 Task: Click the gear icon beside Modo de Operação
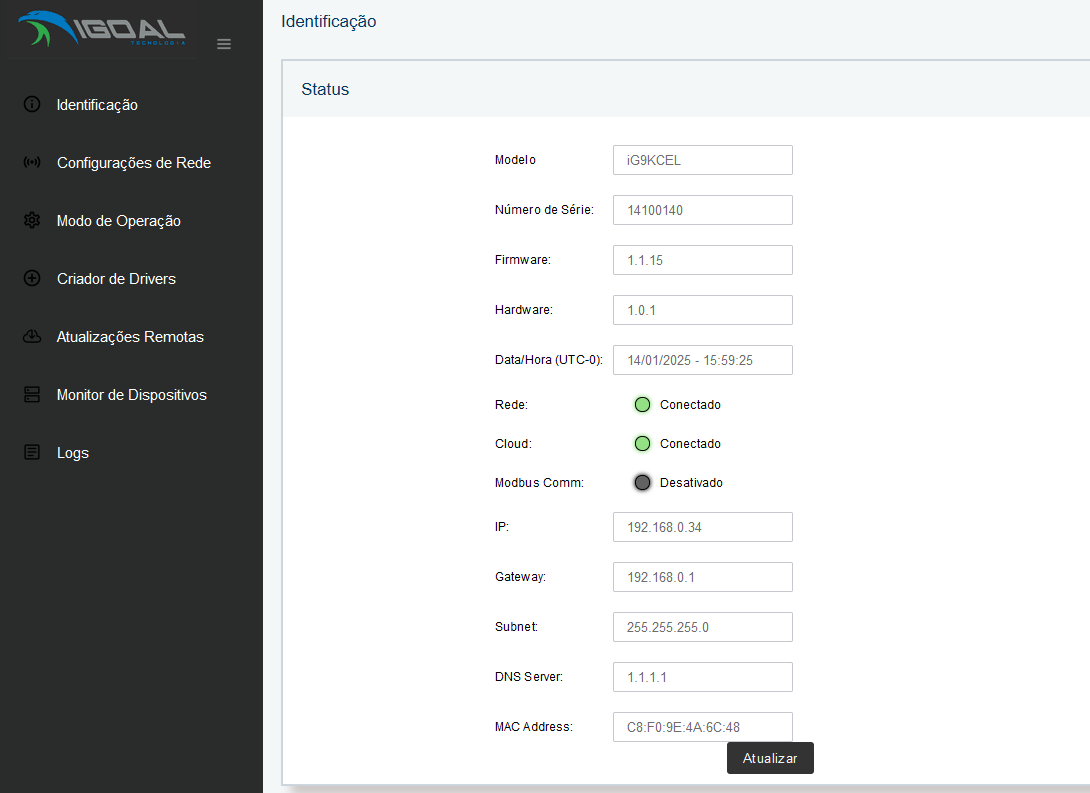pyautogui.click(x=32, y=220)
